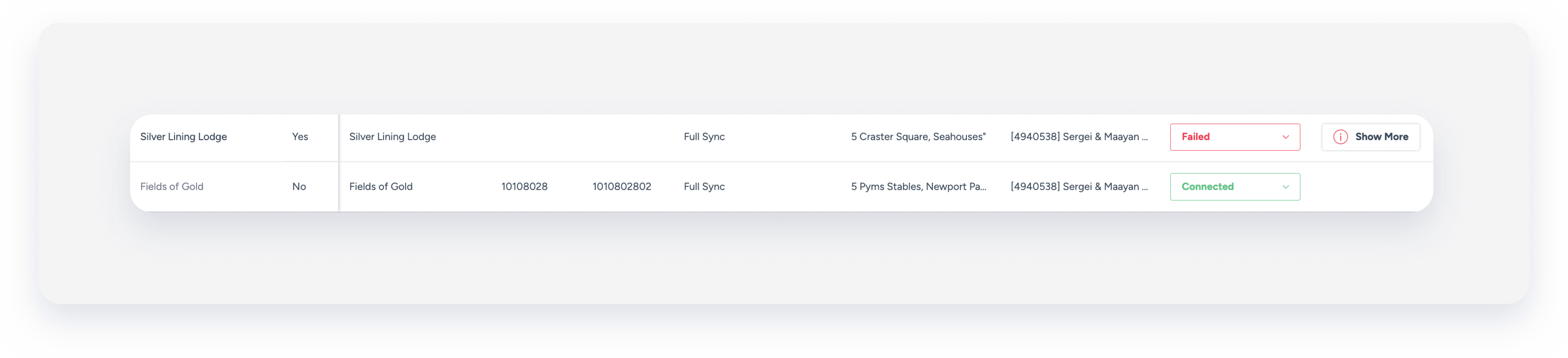
Task: Open the Connected status dropdown
Action: point(1234,186)
